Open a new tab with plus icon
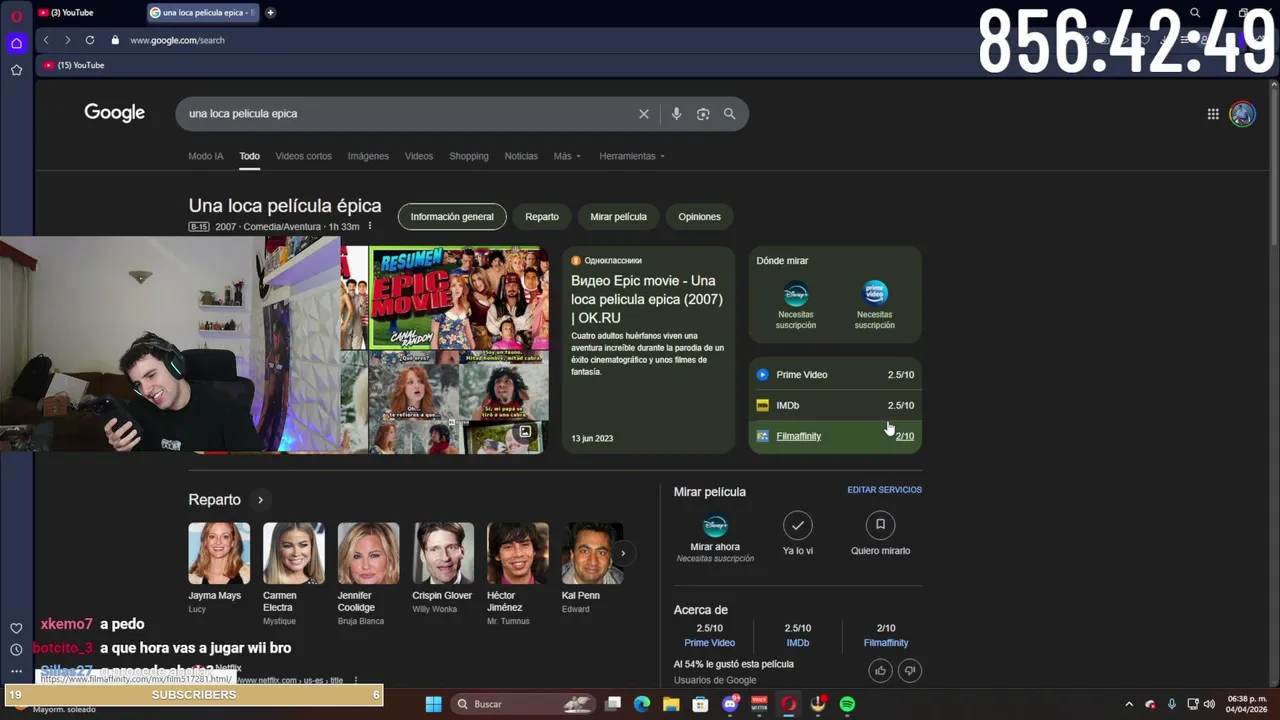1280x720 pixels. [x=270, y=12]
